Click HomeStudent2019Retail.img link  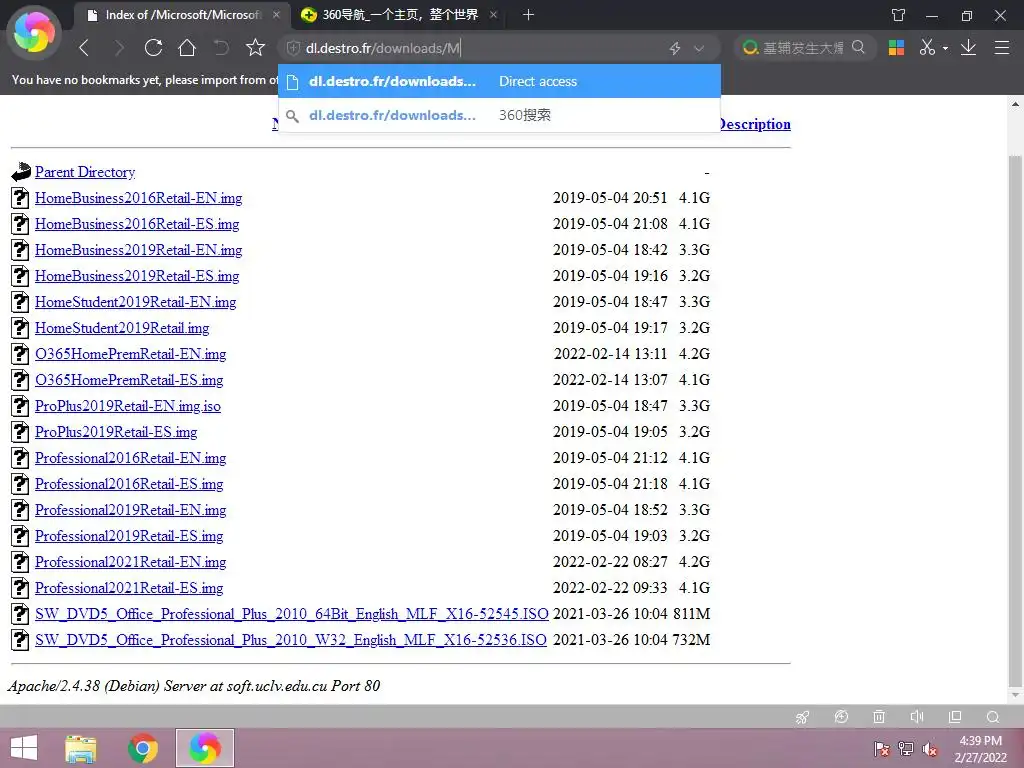click(122, 328)
